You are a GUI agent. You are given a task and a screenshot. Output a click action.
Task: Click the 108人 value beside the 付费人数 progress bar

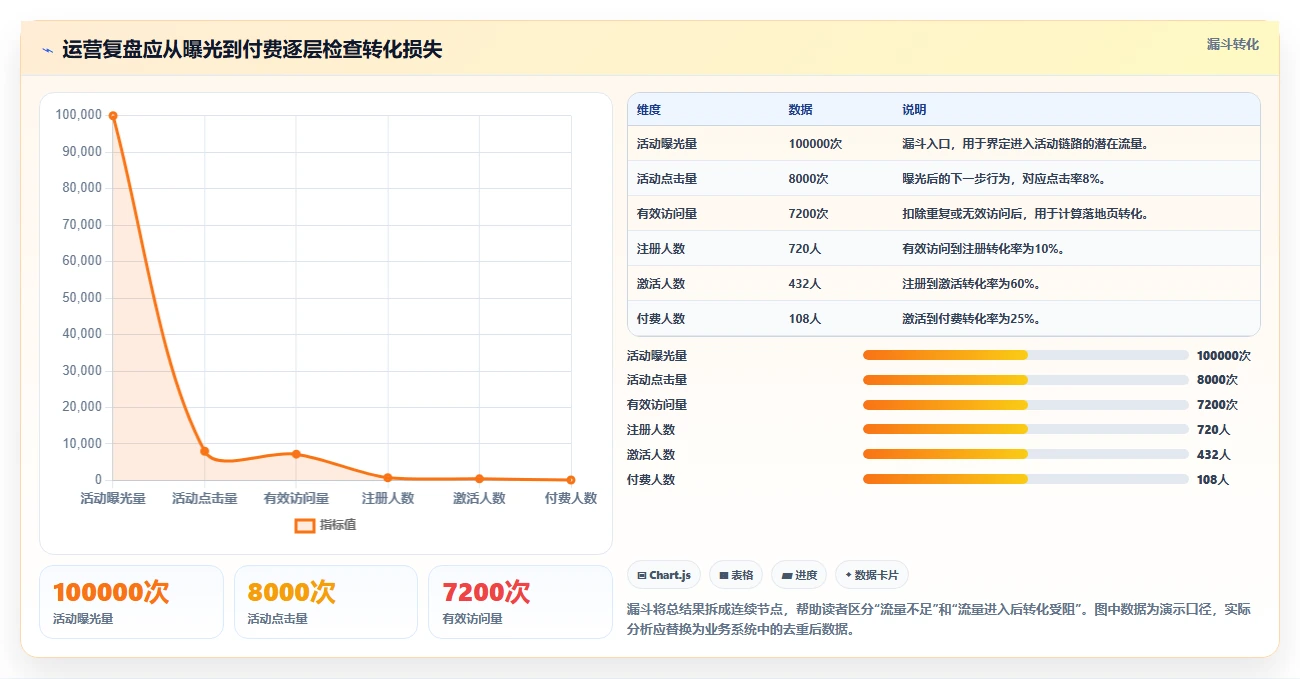point(1213,480)
